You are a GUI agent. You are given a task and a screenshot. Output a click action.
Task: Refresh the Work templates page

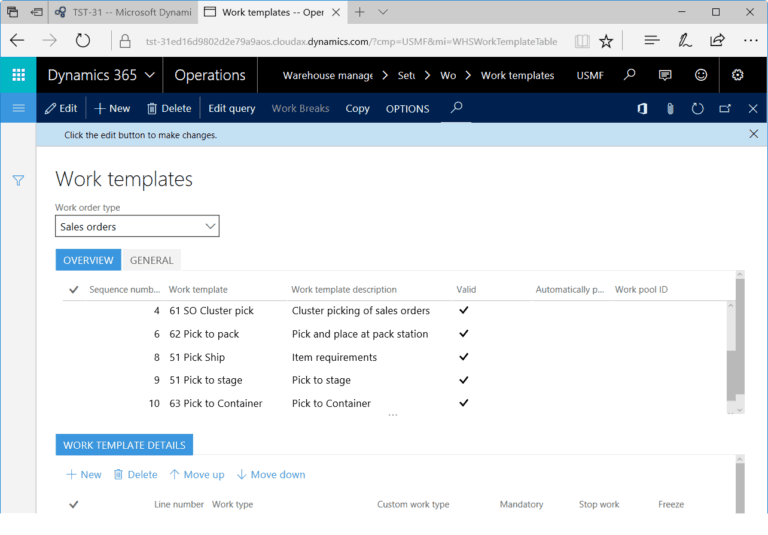click(x=697, y=109)
